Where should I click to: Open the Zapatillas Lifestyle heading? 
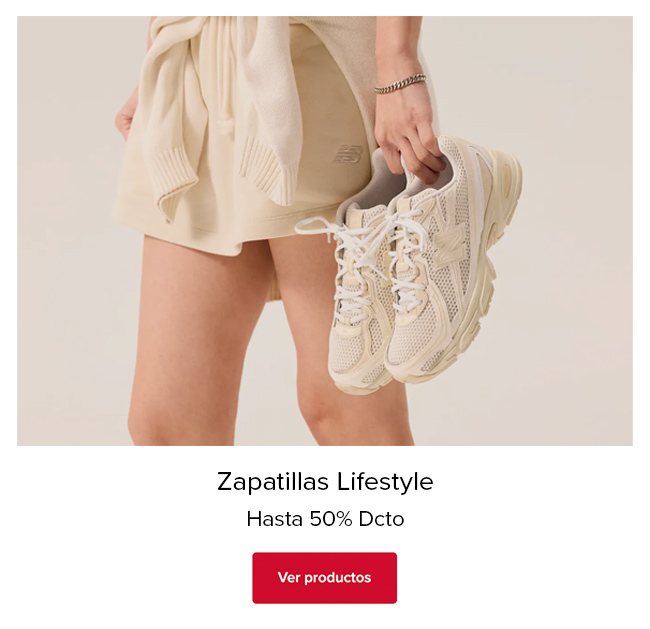(x=325, y=481)
